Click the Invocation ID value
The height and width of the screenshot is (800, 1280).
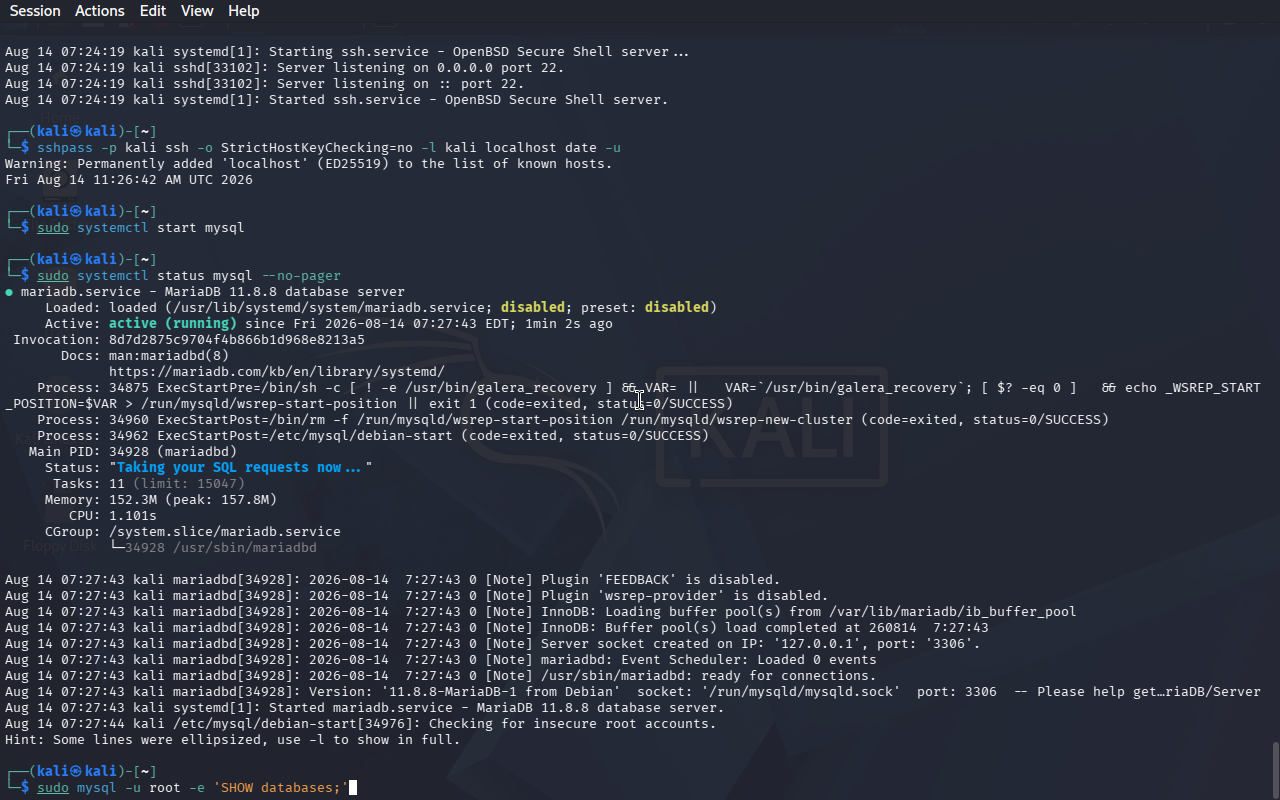237,340
